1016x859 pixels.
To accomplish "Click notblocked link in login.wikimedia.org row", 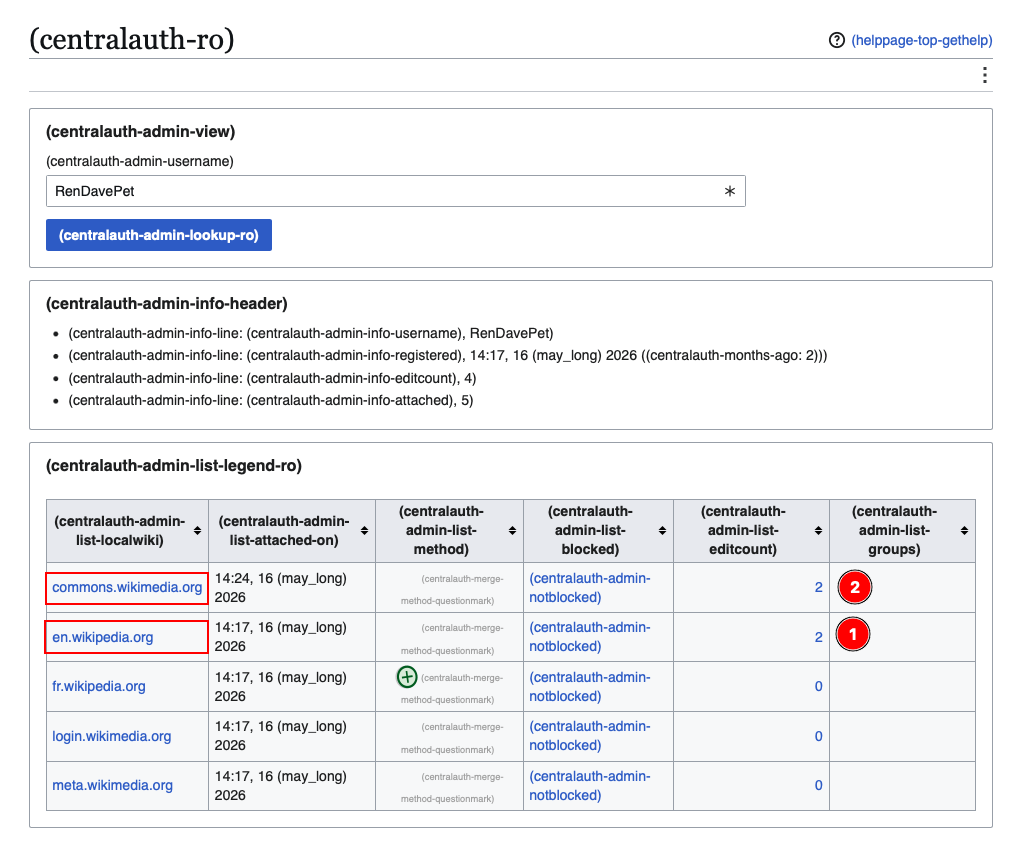I will pyautogui.click(x=590, y=736).
